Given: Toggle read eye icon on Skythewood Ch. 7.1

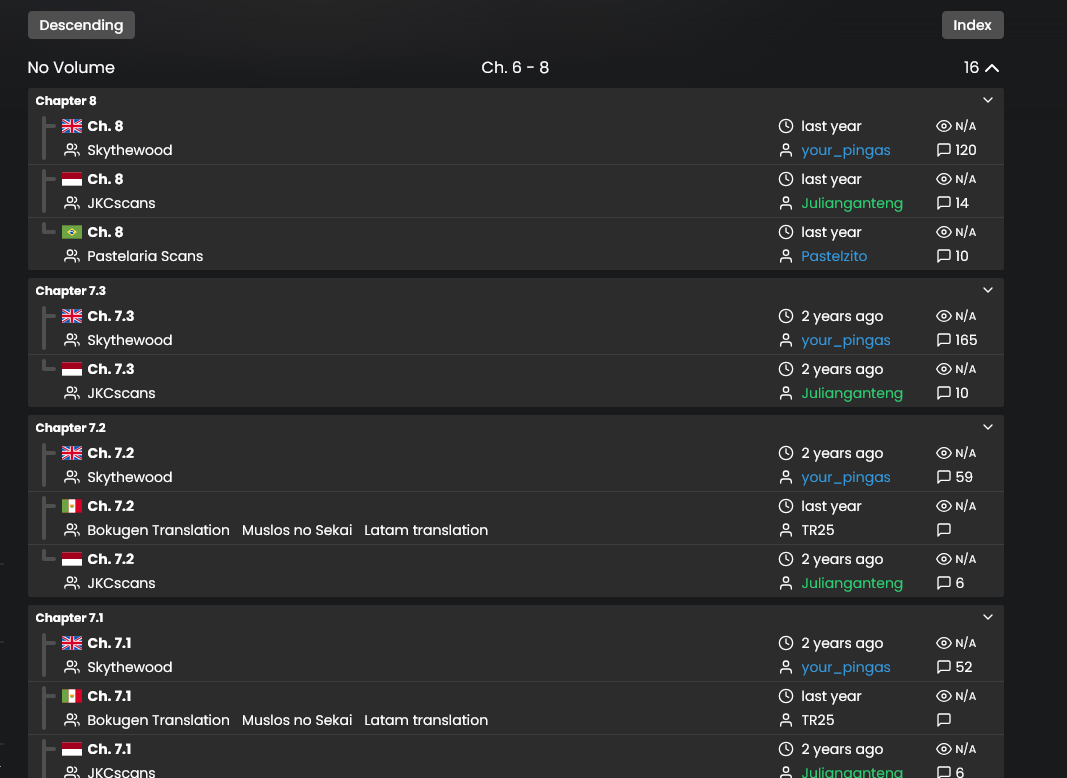Looking at the screenshot, I should tap(943, 643).
